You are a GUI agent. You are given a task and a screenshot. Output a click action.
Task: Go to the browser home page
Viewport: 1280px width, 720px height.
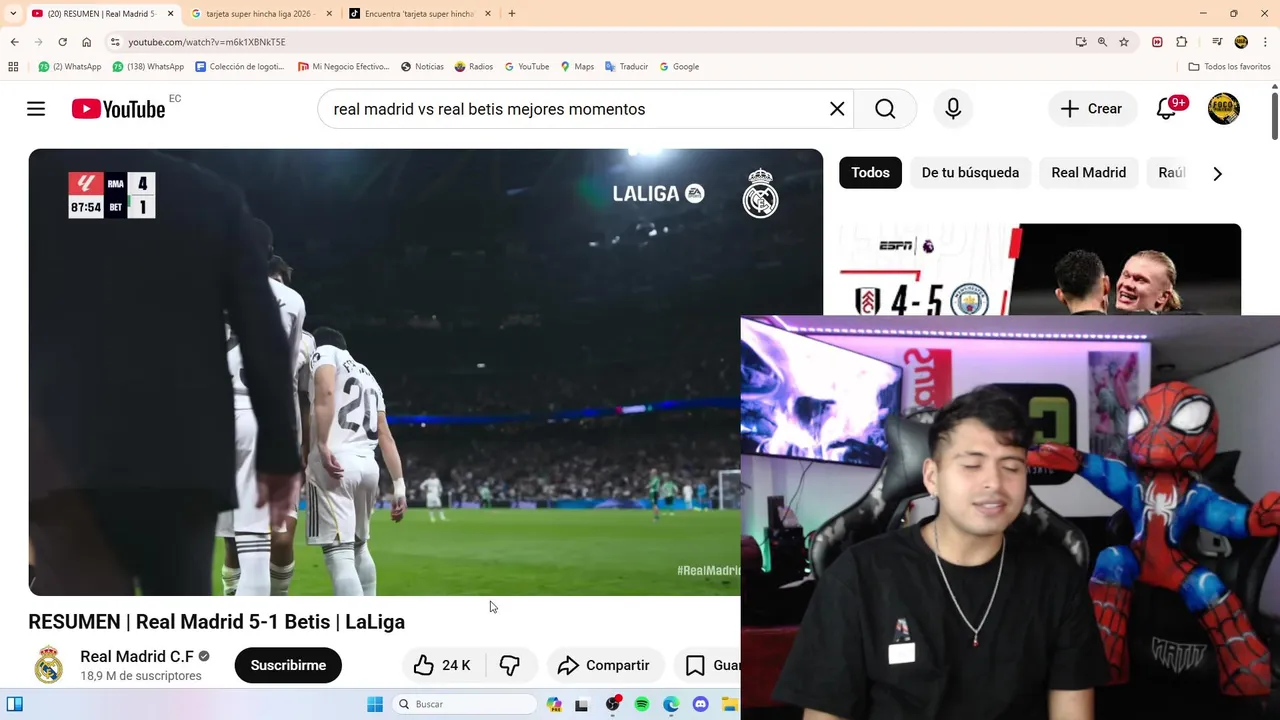click(x=86, y=42)
